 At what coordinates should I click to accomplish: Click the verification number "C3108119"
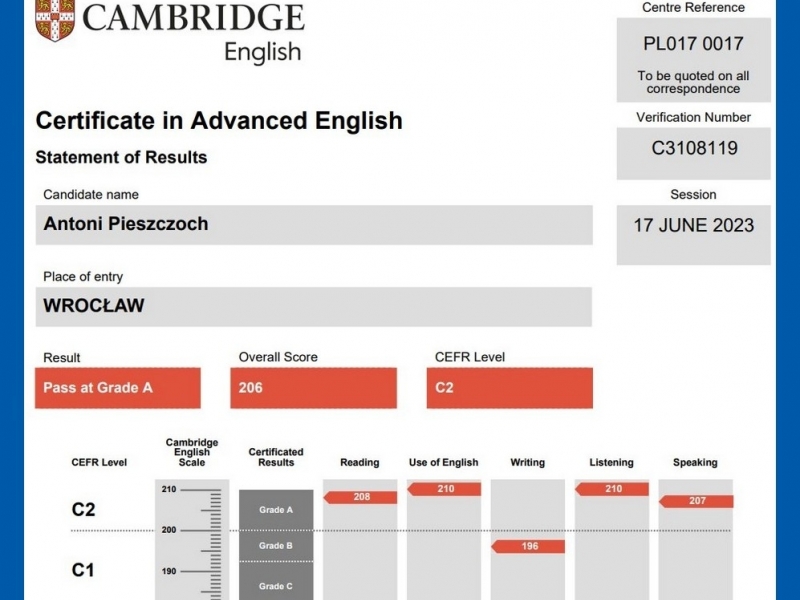pos(694,148)
